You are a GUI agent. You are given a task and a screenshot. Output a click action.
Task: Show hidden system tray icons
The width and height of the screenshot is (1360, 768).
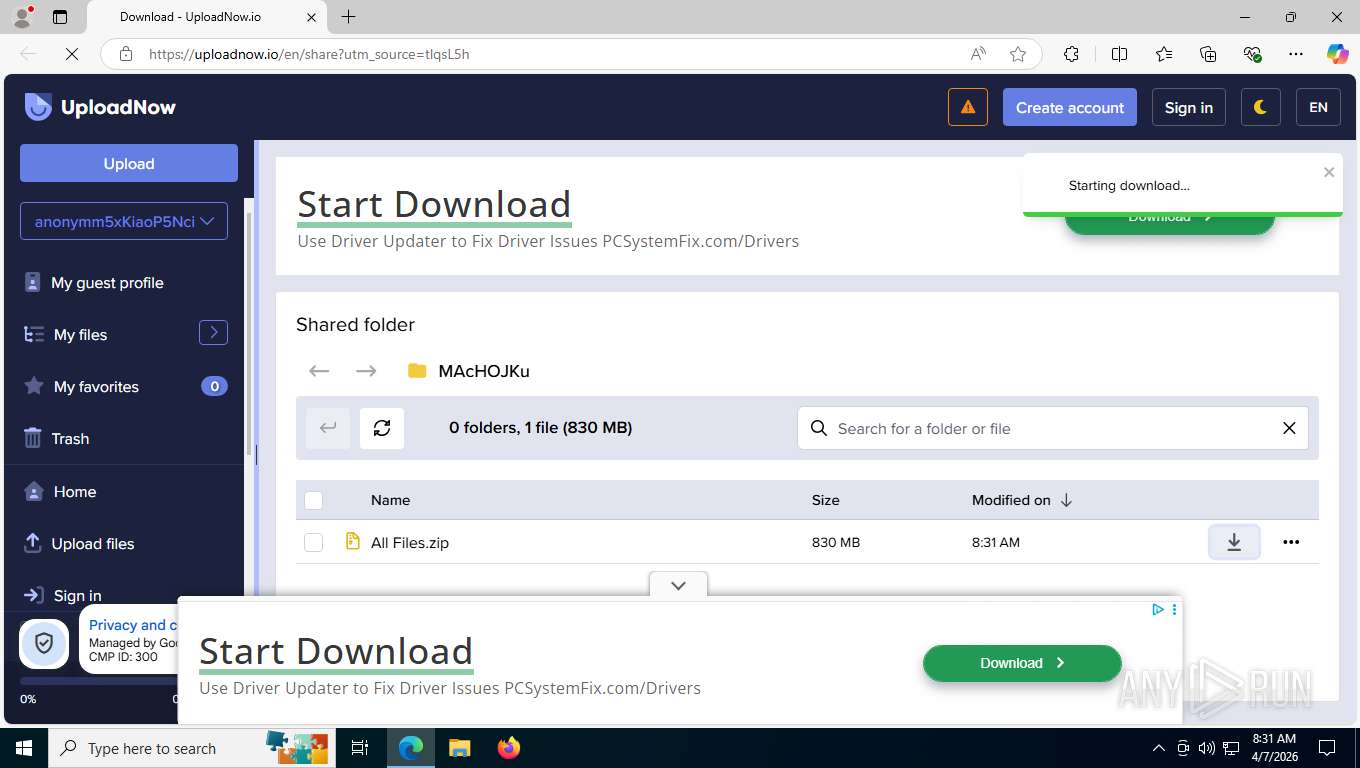[1159, 747]
